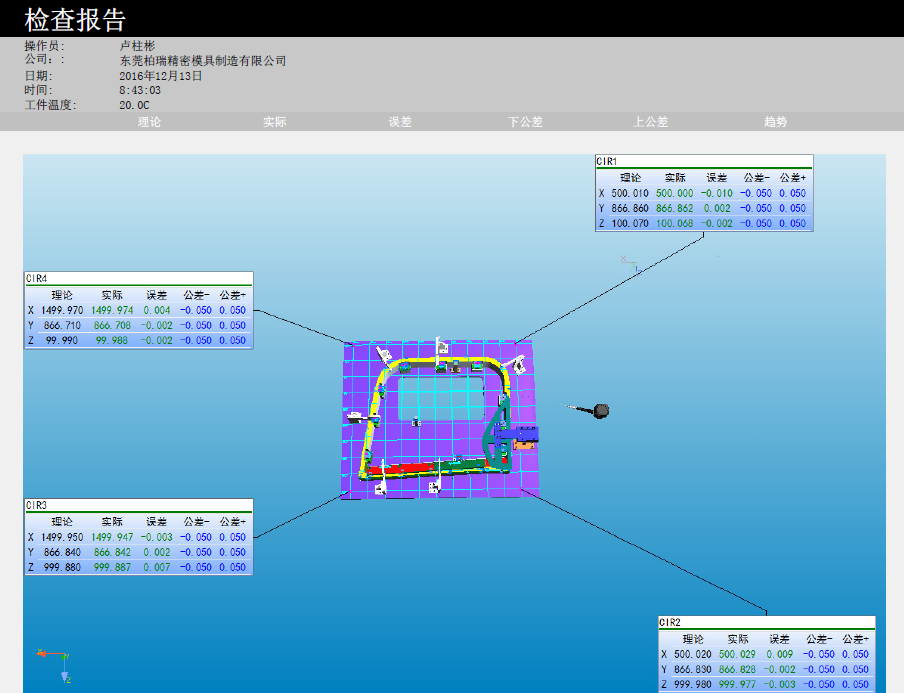Click the 上公差 column header

[x=651, y=122]
